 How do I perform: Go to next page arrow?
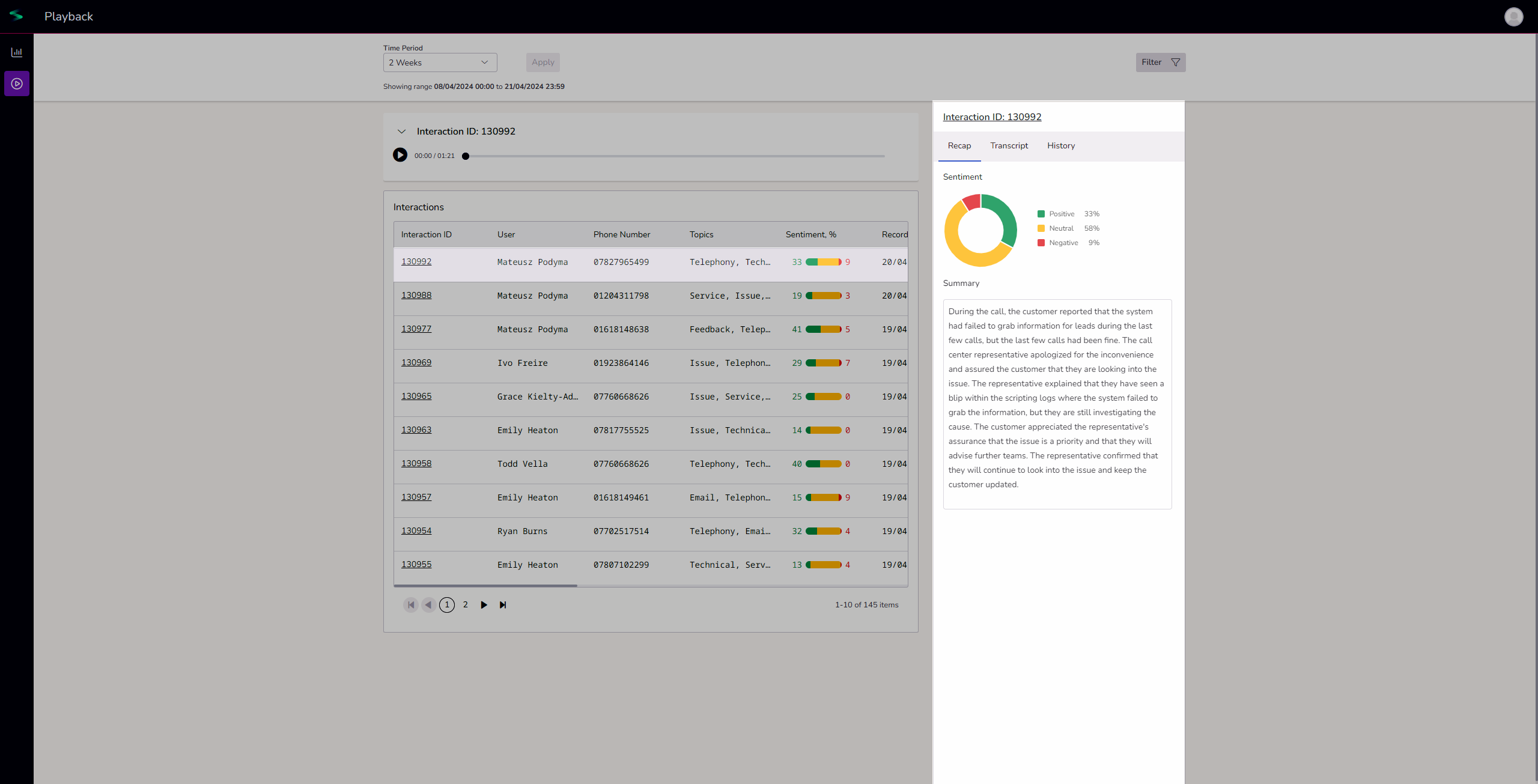[x=484, y=605]
